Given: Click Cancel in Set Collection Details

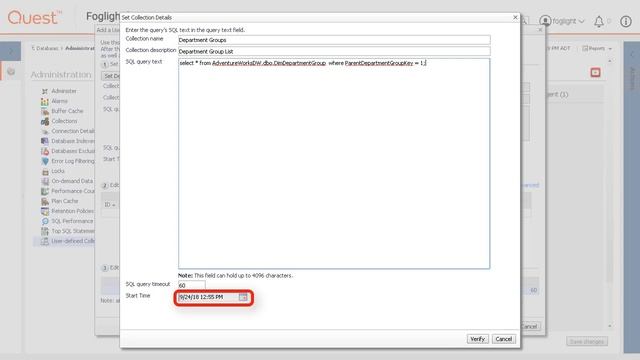Looking at the screenshot, I should pyautogui.click(x=503, y=339).
